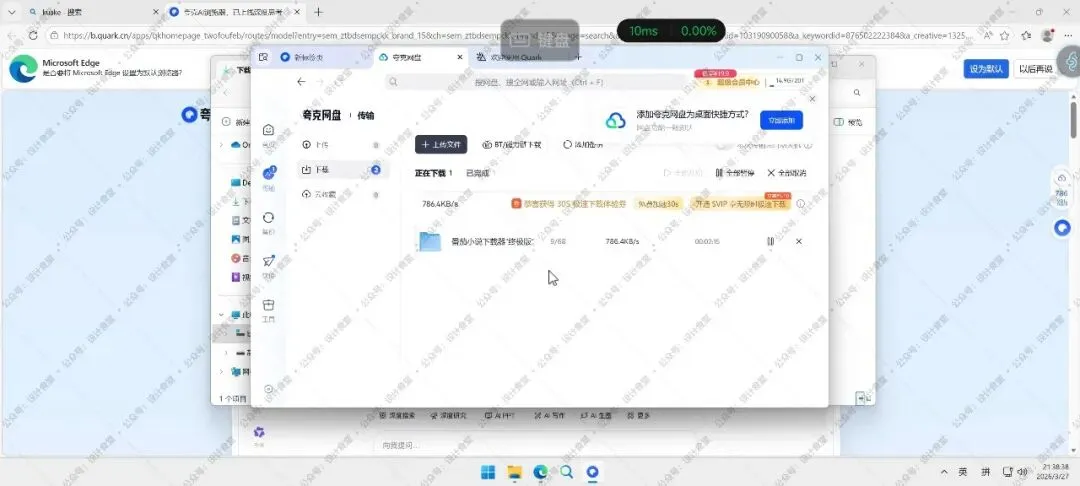1080x486 pixels.
Task: Click the Quark back arrow
Action: 301,82
